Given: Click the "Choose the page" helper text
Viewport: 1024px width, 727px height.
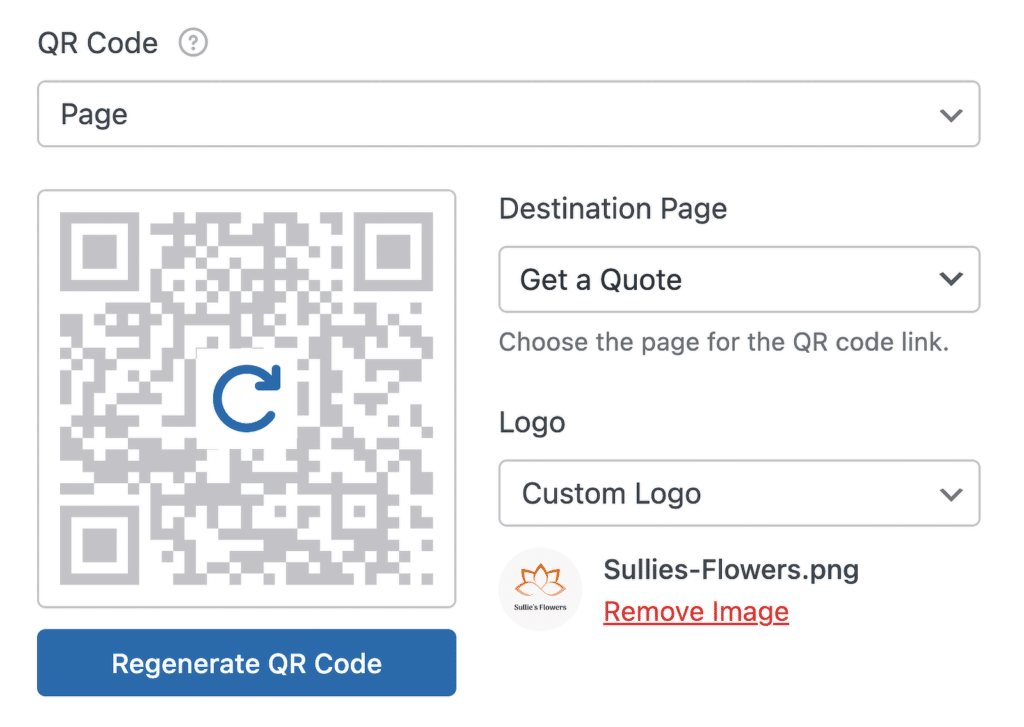Looking at the screenshot, I should [x=724, y=342].
